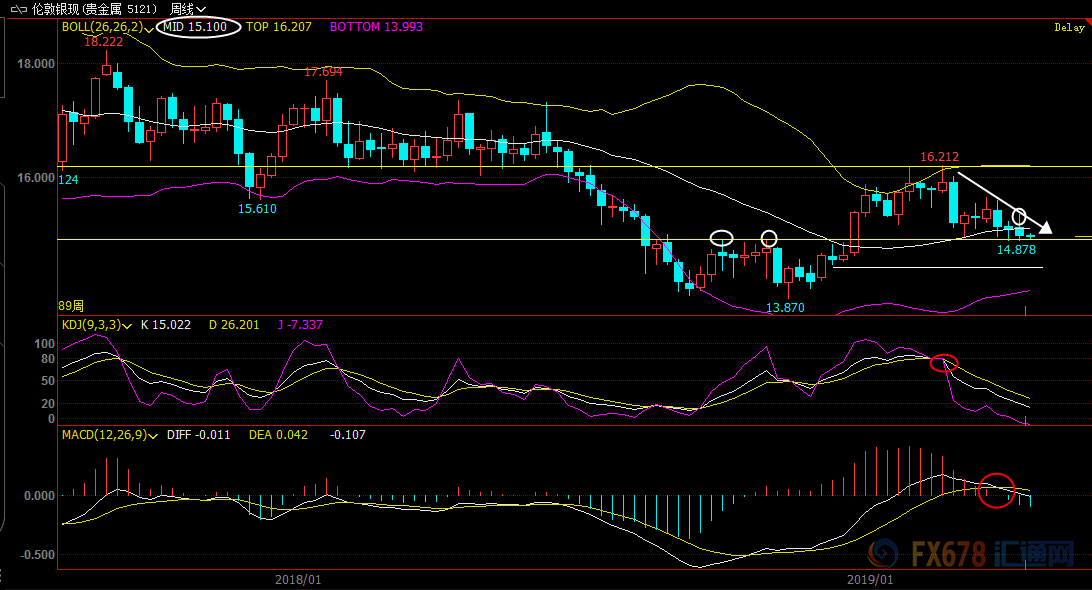Click the 13.870 low price marker

pyautogui.click(x=786, y=307)
